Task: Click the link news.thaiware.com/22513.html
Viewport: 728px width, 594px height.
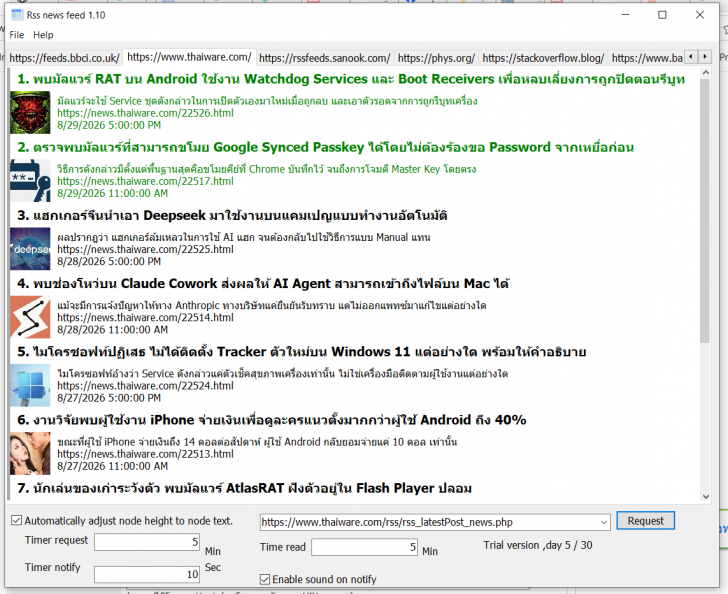Action: pos(145,454)
